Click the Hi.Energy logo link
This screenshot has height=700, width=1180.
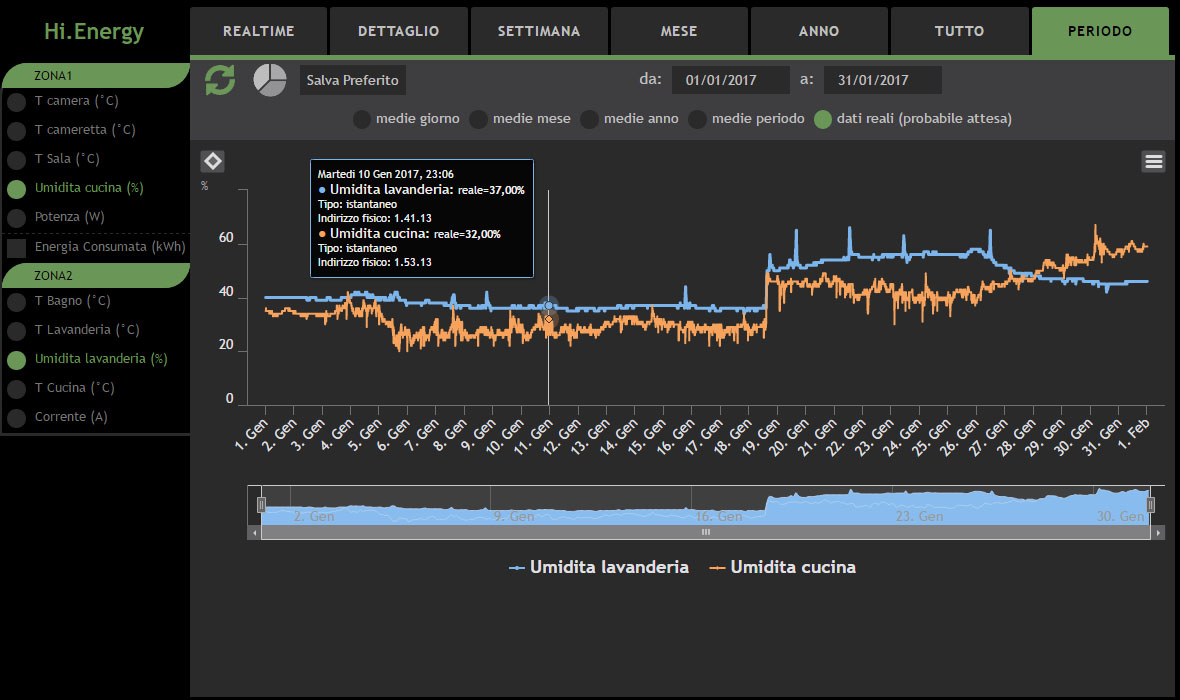tap(94, 31)
